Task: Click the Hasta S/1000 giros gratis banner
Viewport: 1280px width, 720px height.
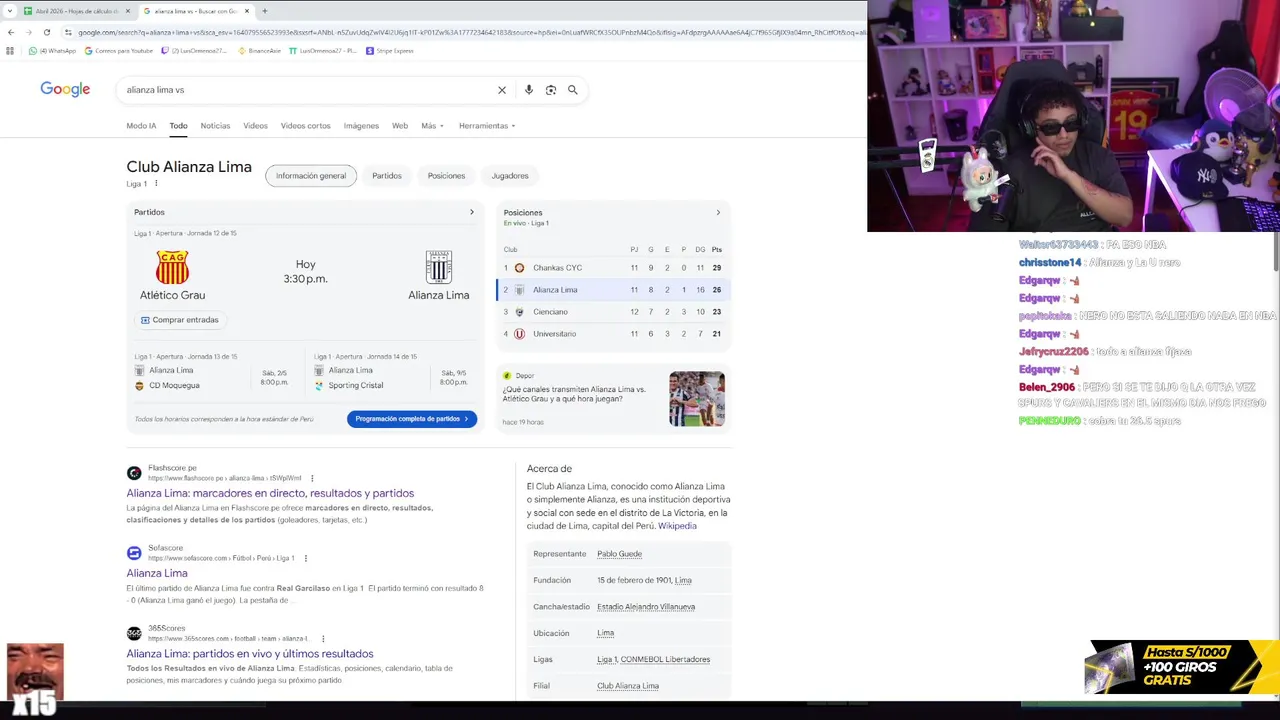Action: 1182,667
